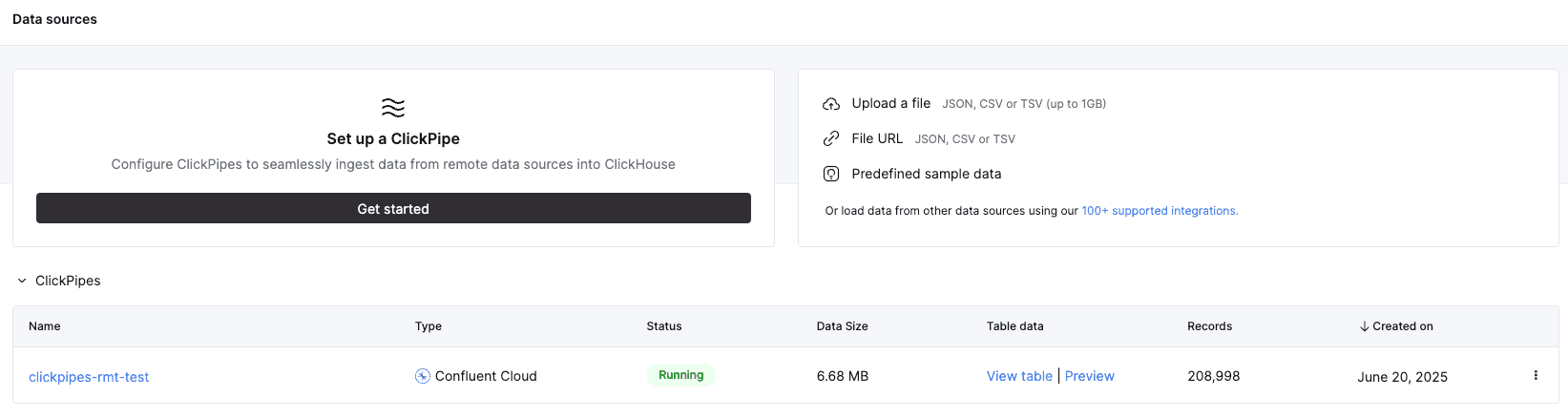Click the Table data column header
The height and width of the screenshot is (418, 1568).
(1015, 326)
